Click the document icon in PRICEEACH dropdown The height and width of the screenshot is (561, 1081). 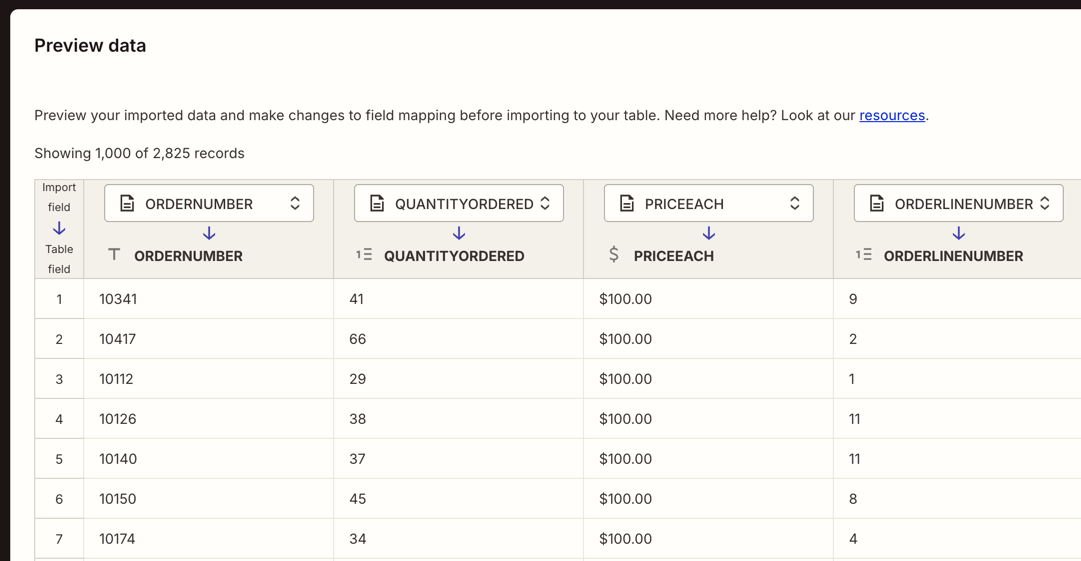tap(627, 203)
